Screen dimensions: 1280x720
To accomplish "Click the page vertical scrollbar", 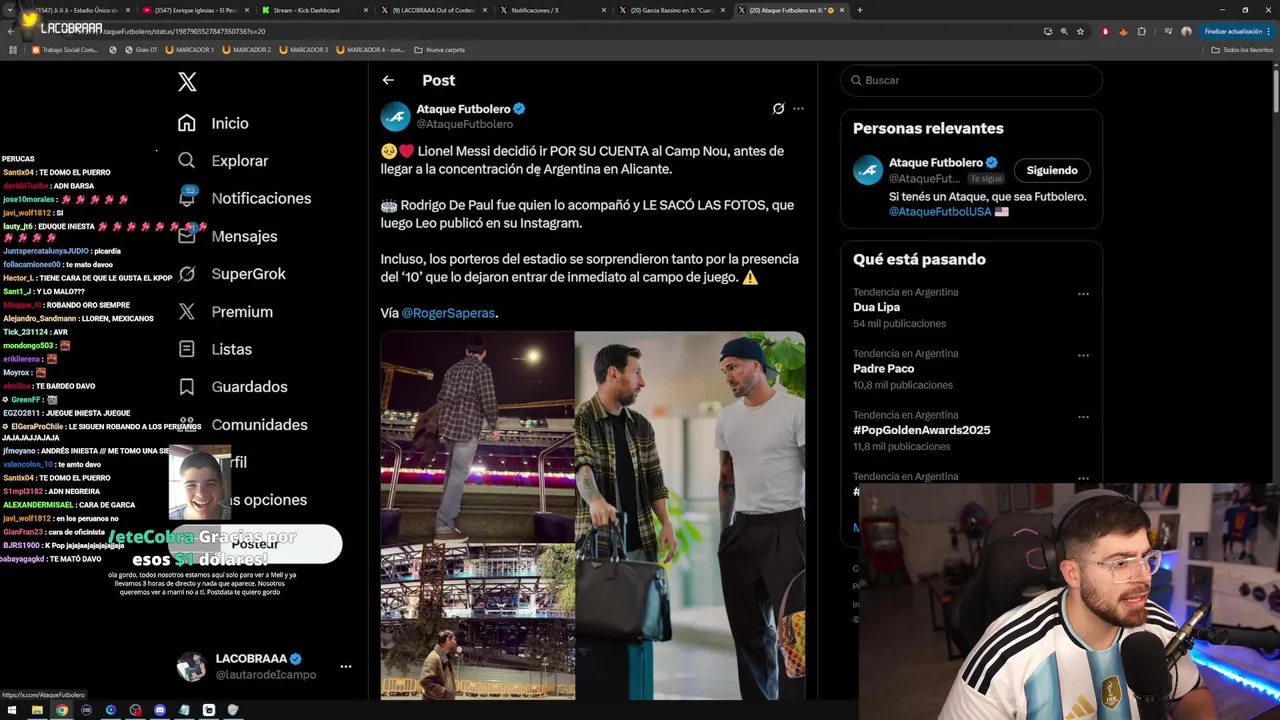I will [x=1276, y=90].
